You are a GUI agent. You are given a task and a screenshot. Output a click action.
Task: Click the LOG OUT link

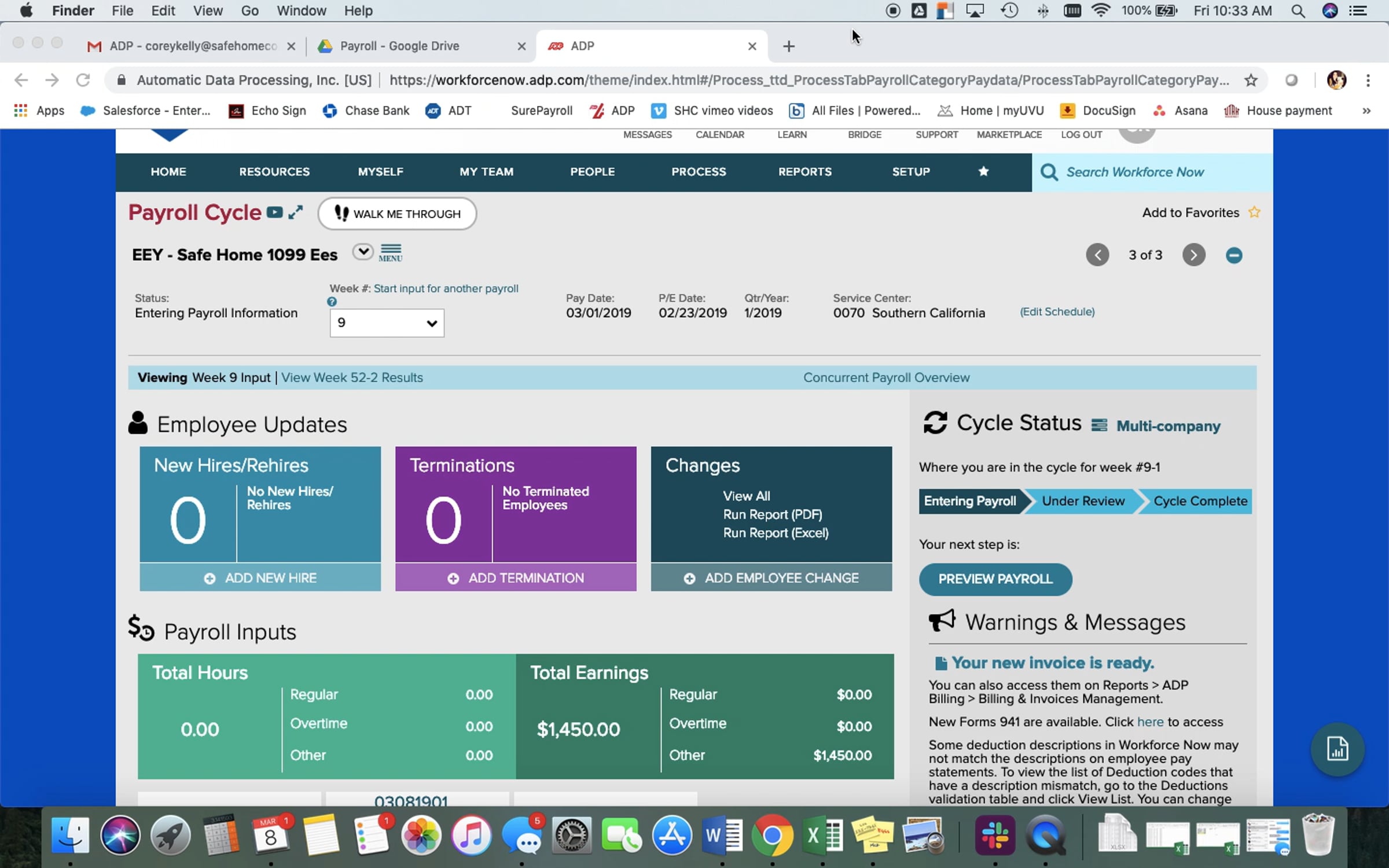[x=1081, y=135]
